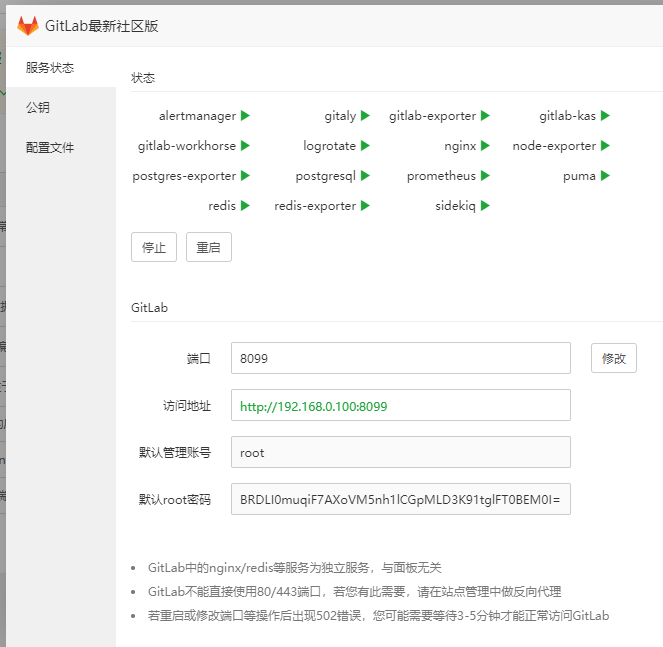Click the note about 502错误 waiting time
This screenshot has height=647, width=663.
(378, 615)
